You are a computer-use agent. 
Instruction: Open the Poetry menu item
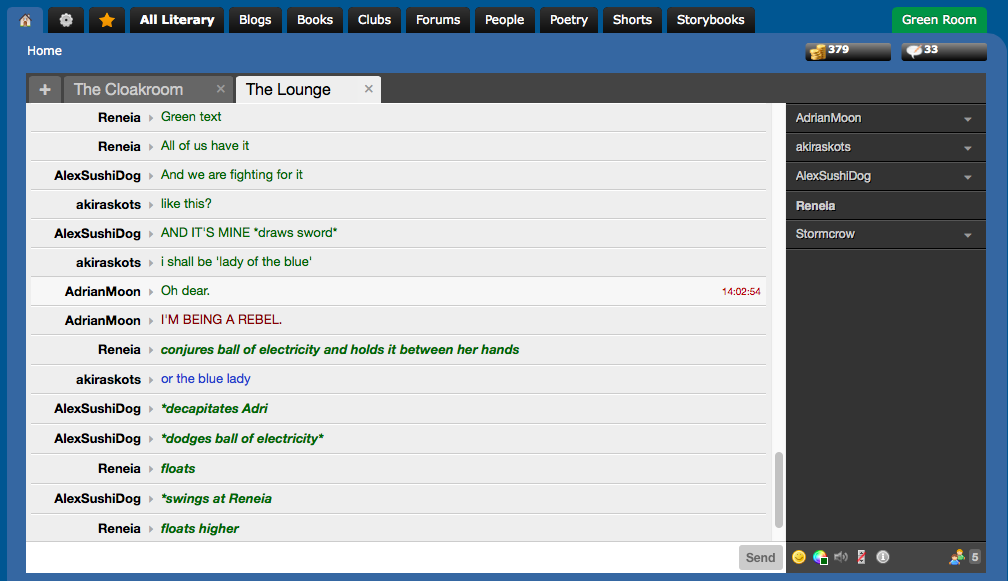569,20
